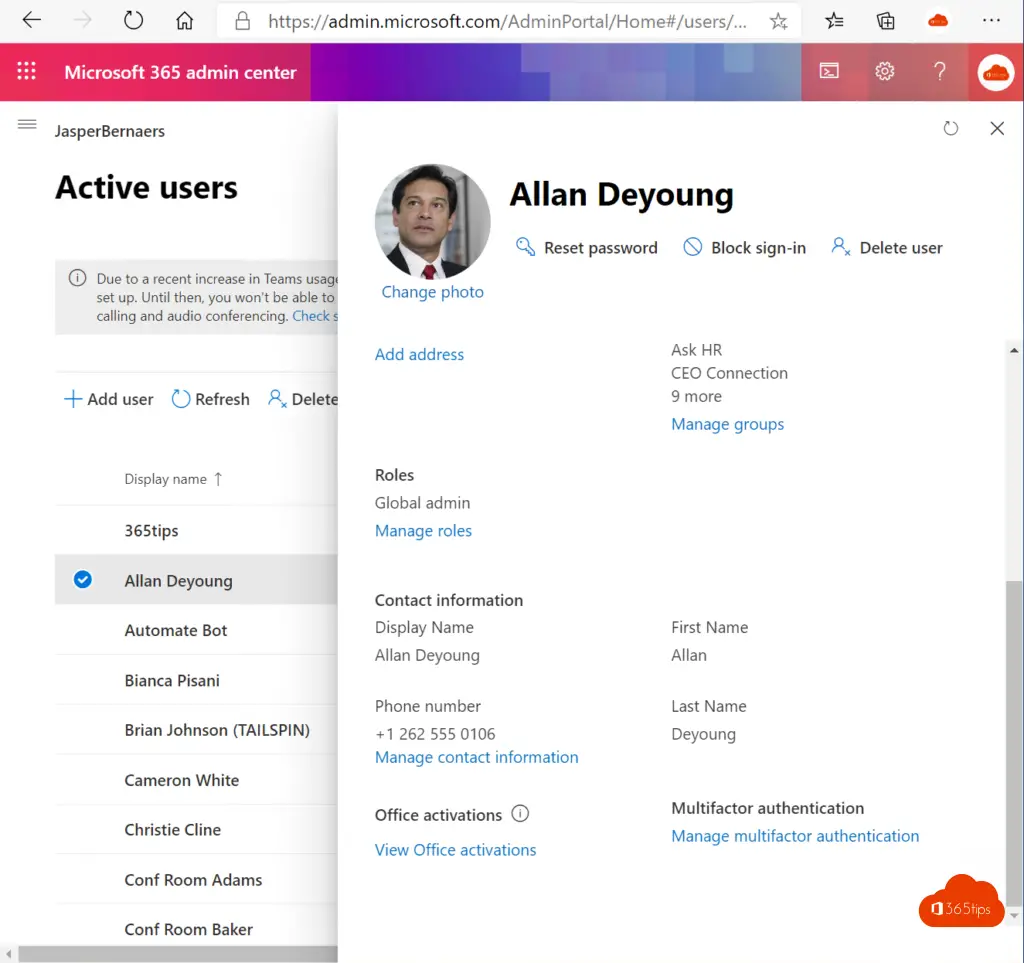
Task: Open the account manager avatar in header
Action: pos(996,72)
